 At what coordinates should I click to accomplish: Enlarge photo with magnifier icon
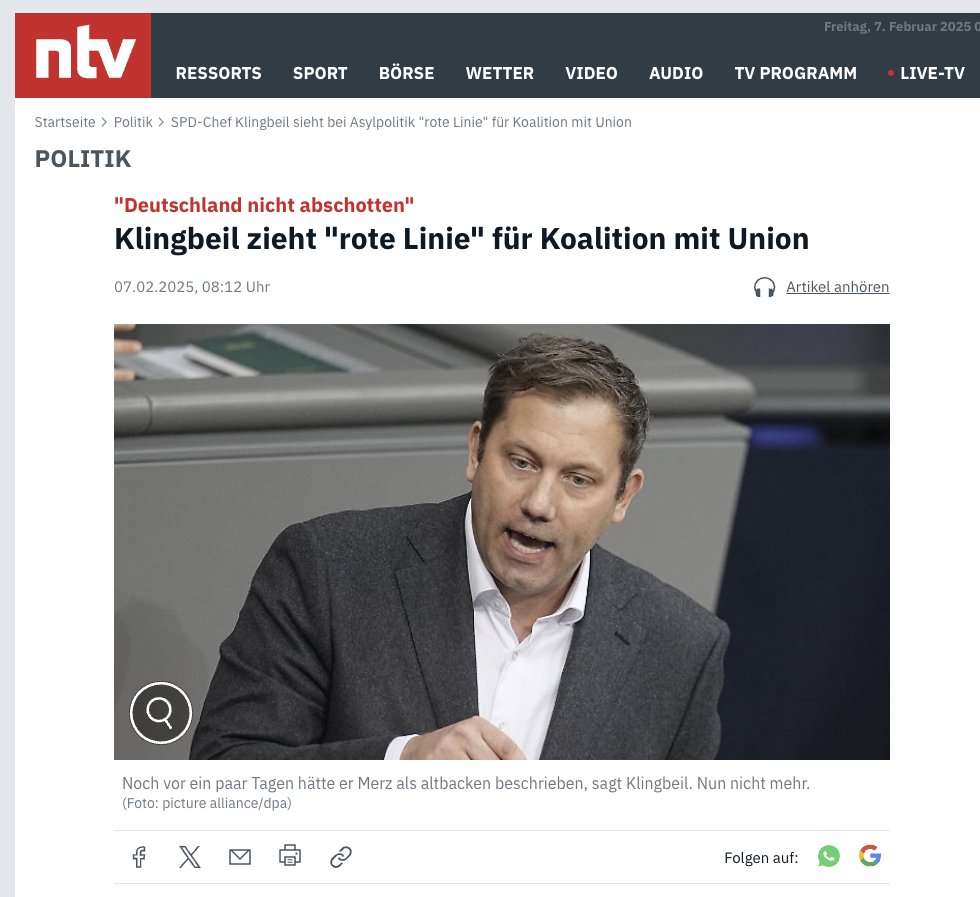161,713
